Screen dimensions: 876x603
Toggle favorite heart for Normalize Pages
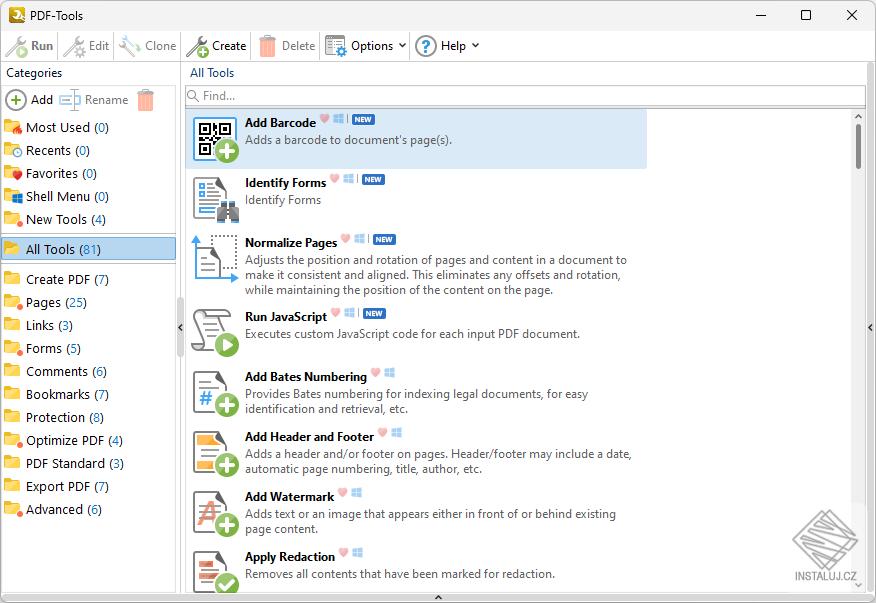tap(346, 239)
